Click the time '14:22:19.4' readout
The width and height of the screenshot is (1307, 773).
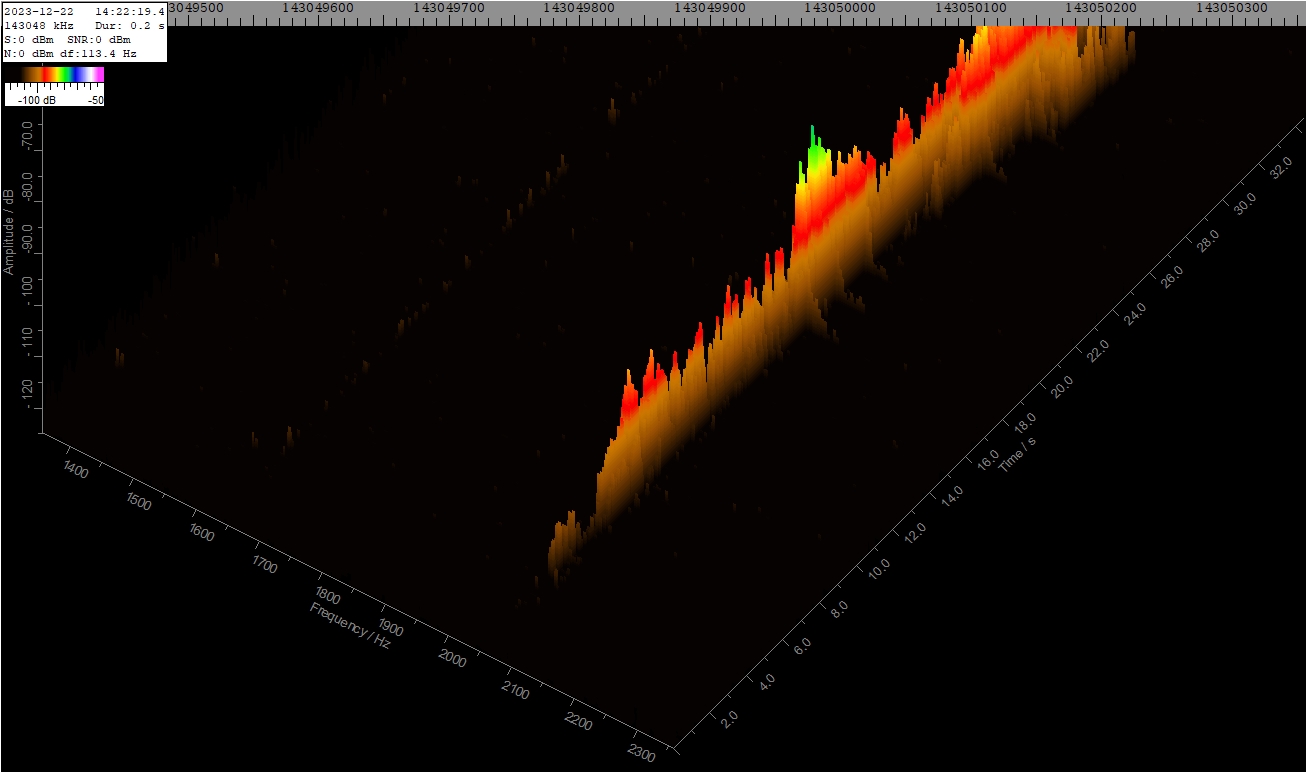point(130,12)
